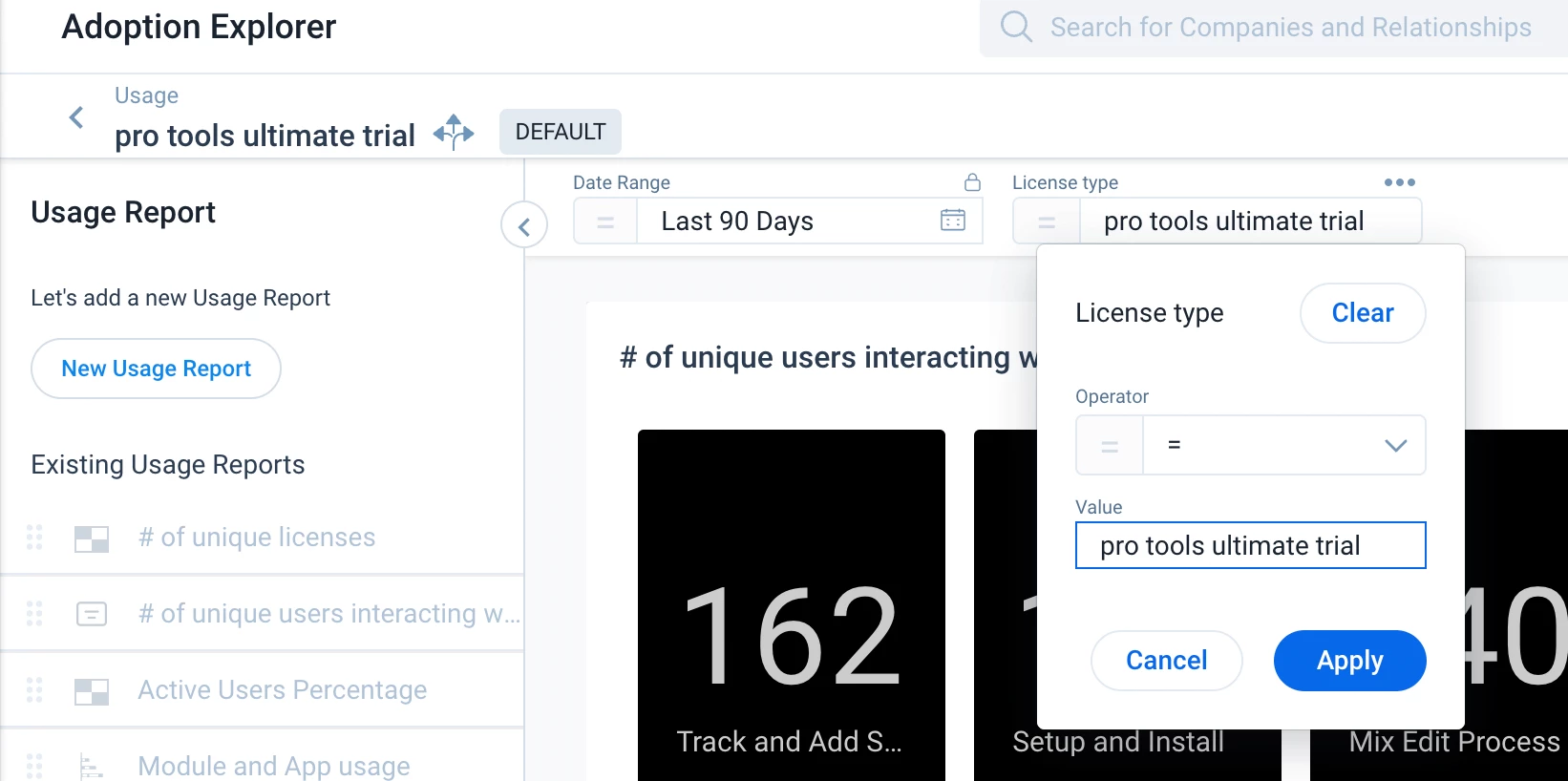Click the DEFAULT tag
Viewport: 1568px width, 781px height.
(x=561, y=132)
